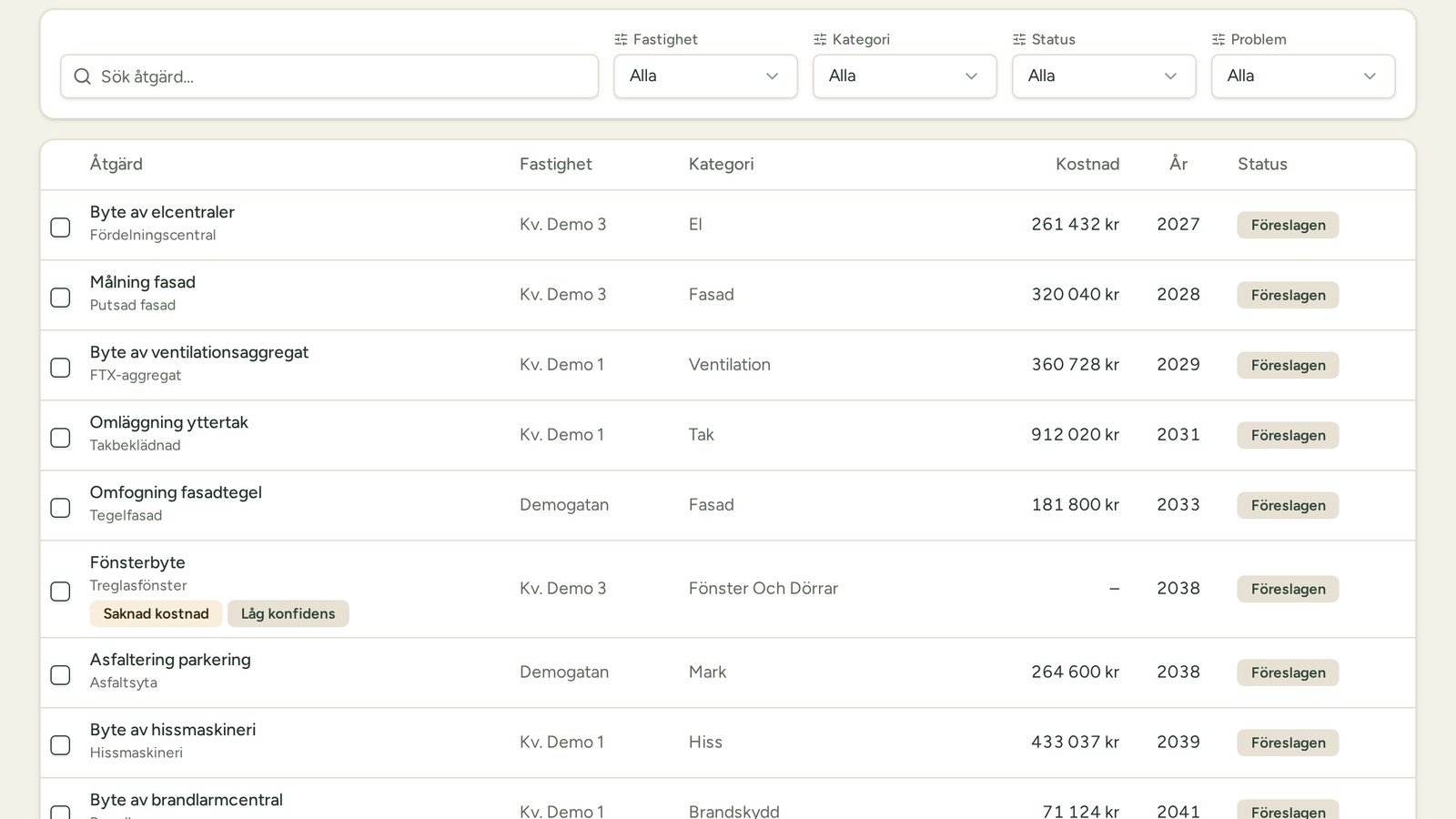
Task: Open the Omfogning fasadtegel action
Action: pos(176,492)
